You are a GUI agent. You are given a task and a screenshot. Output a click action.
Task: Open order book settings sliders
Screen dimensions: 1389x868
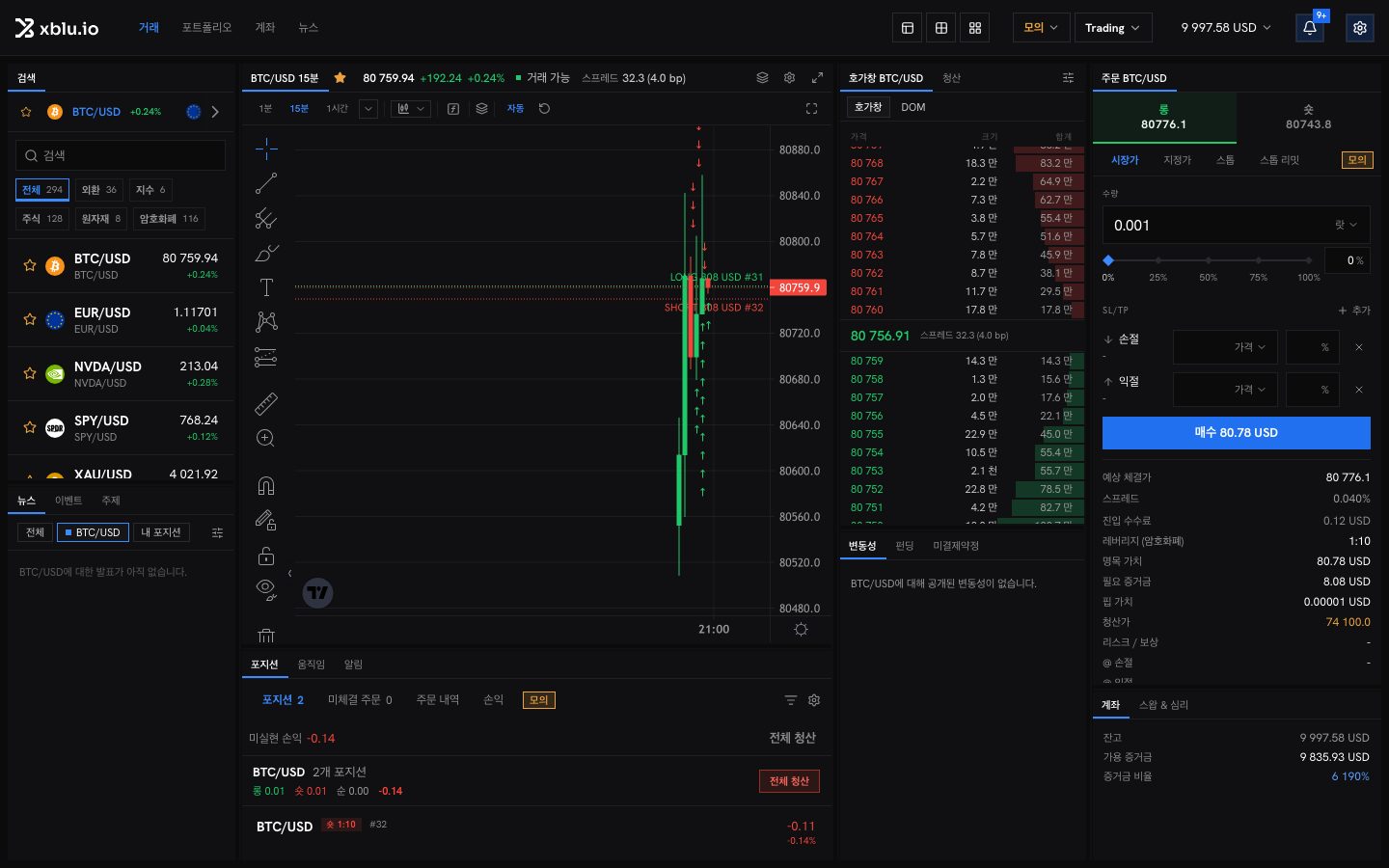pyautogui.click(x=1068, y=78)
